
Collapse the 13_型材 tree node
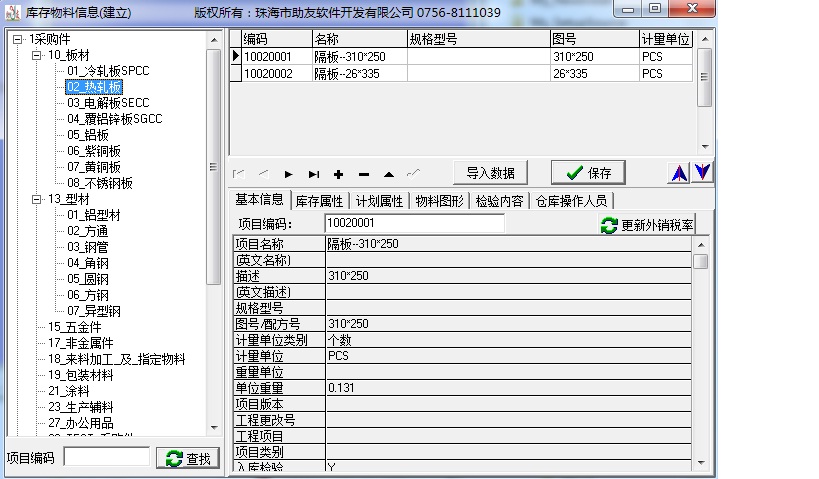tap(37, 199)
